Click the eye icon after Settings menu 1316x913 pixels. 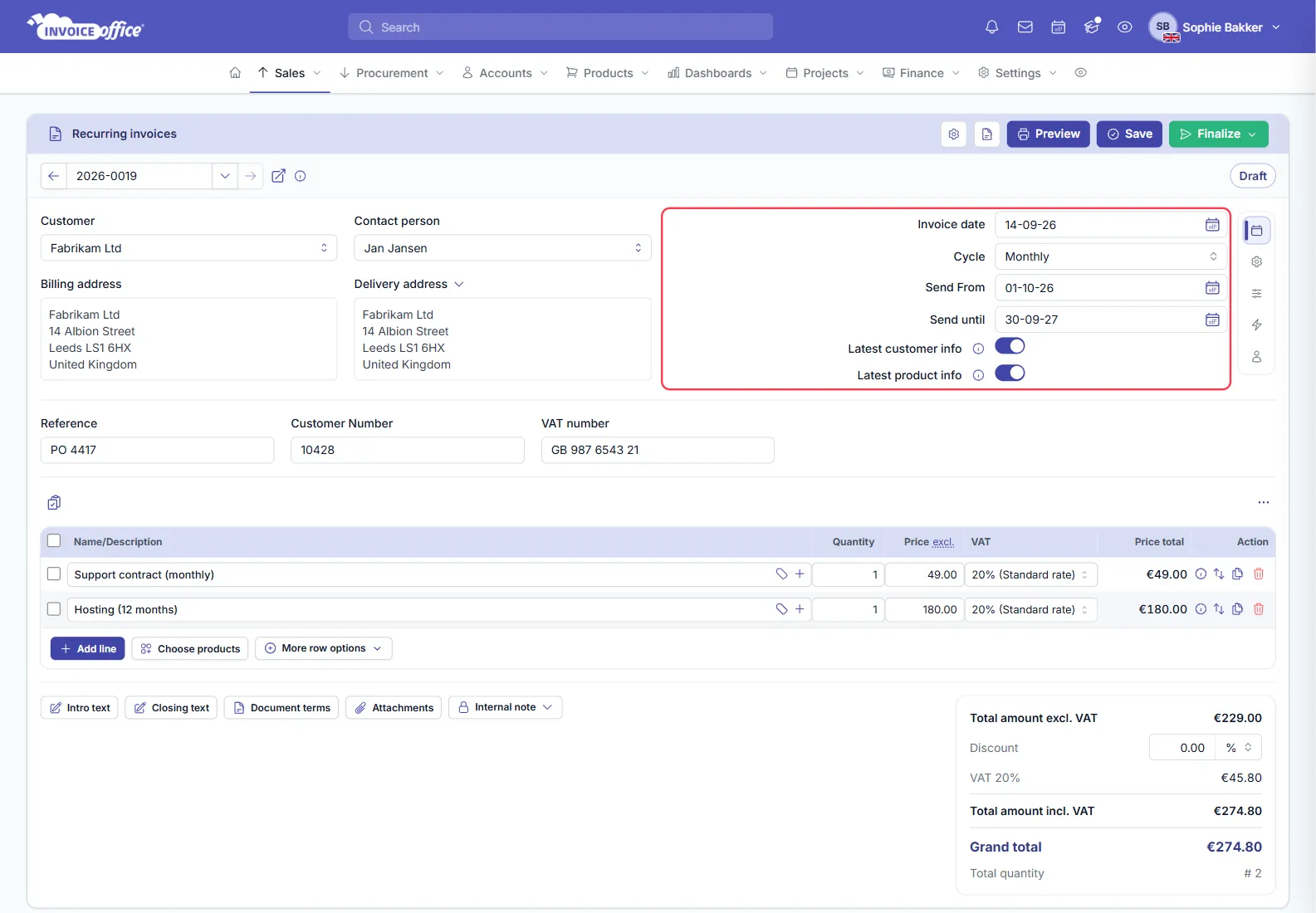click(1080, 73)
